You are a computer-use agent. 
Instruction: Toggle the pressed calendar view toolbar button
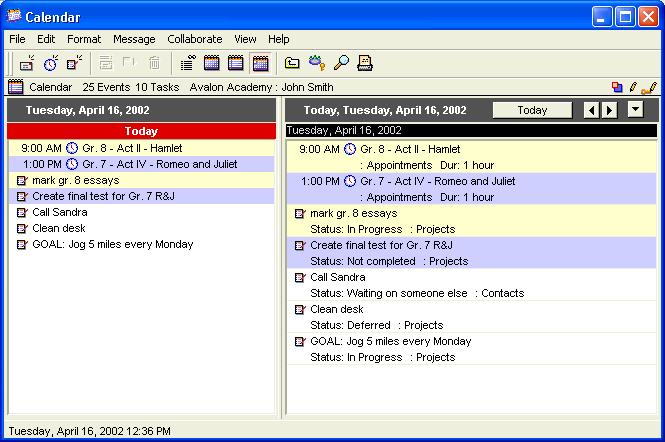pyautogui.click(x=260, y=63)
